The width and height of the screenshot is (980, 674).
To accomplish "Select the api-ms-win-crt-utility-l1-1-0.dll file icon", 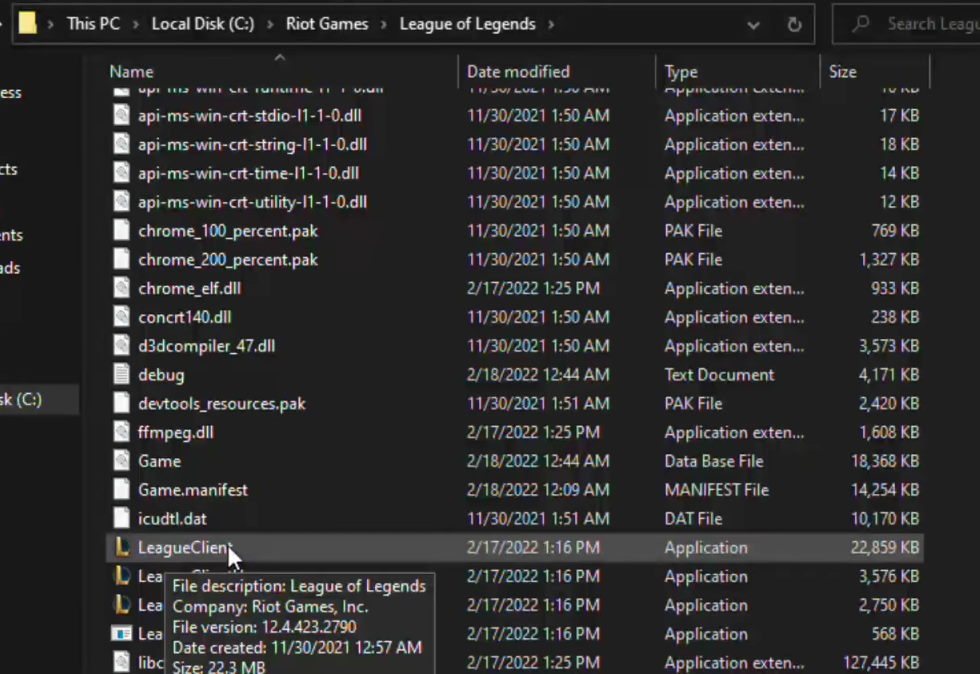I will coord(122,201).
